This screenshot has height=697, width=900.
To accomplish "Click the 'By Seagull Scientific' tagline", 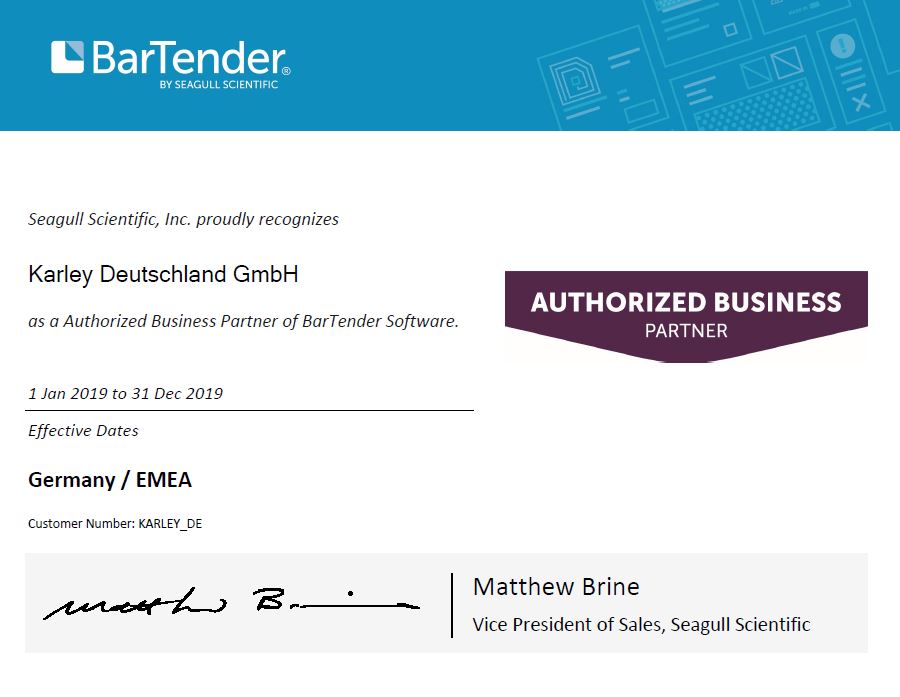I will pos(218,85).
